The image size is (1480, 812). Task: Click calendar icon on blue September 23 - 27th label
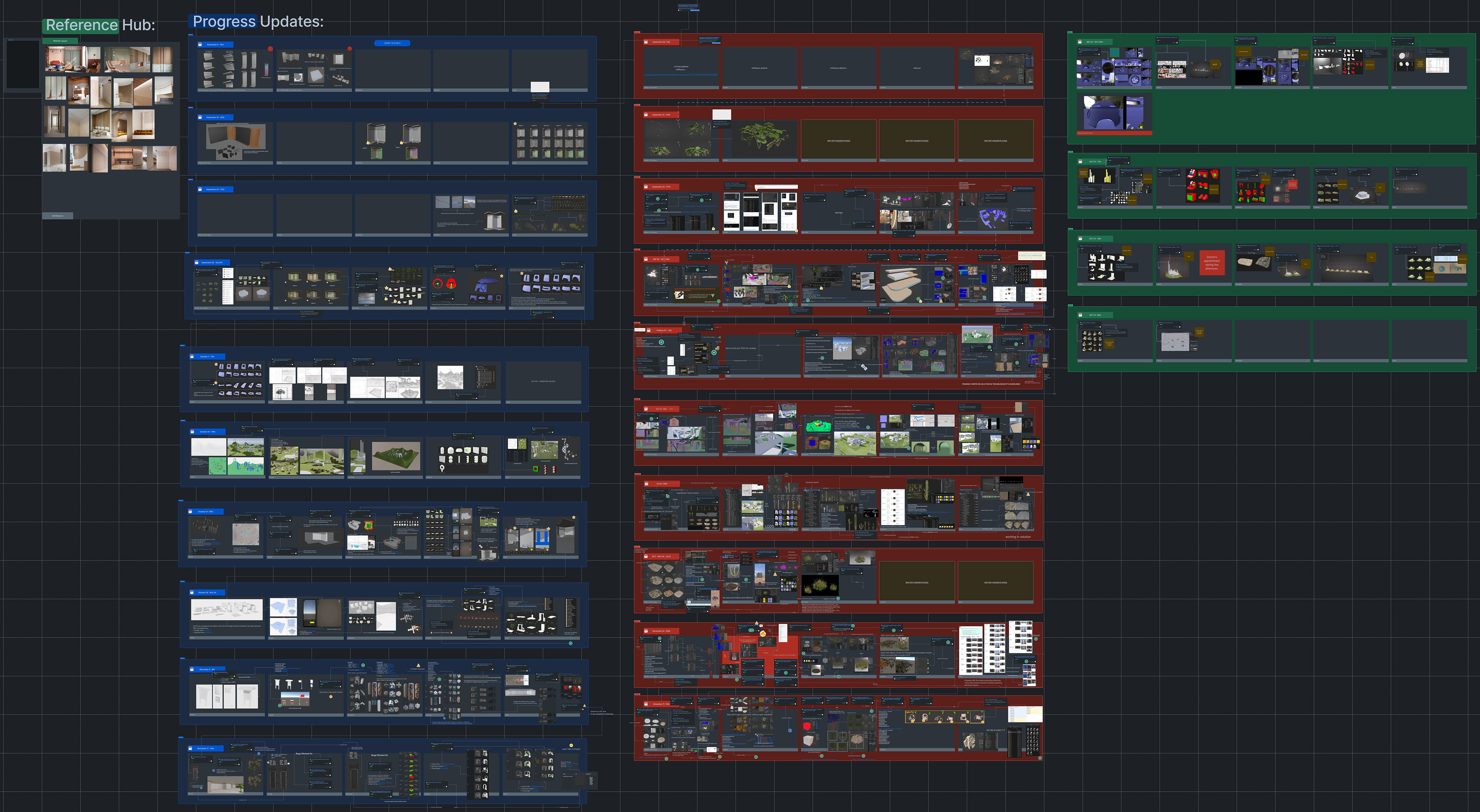(200, 189)
